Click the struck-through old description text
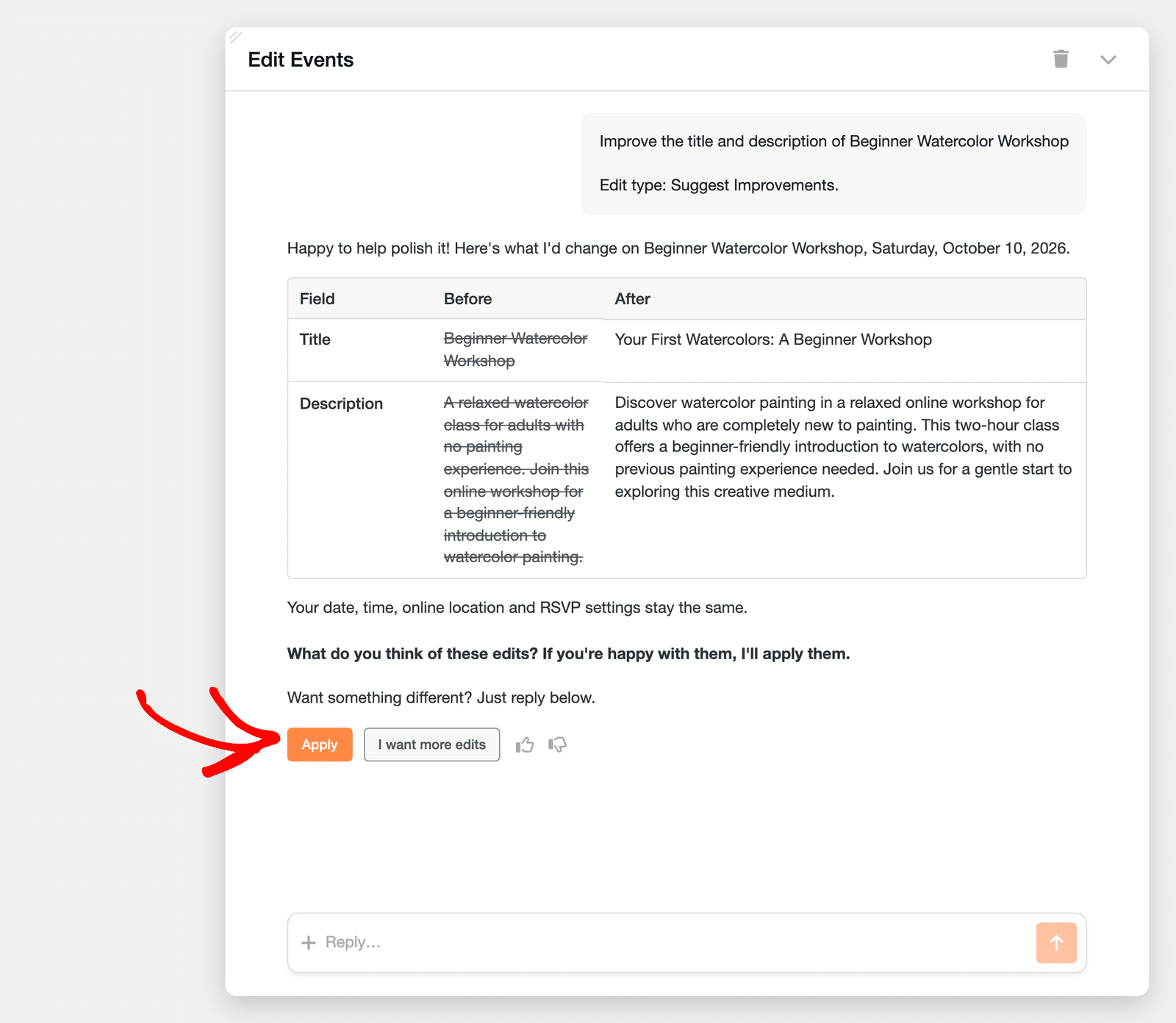The height and width of the screenshot is (1023, 1176). tap(516, 480)
